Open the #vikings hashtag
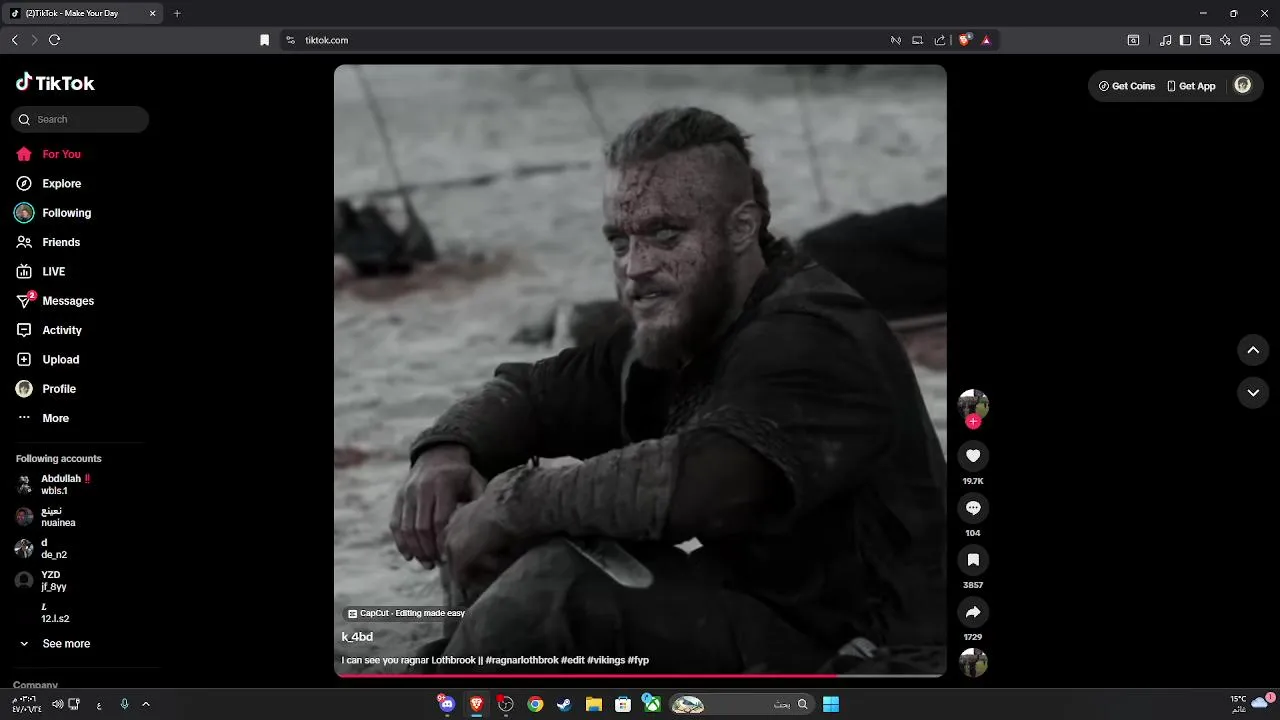Screen dimensions: 1280x720 tap(606, 660)
